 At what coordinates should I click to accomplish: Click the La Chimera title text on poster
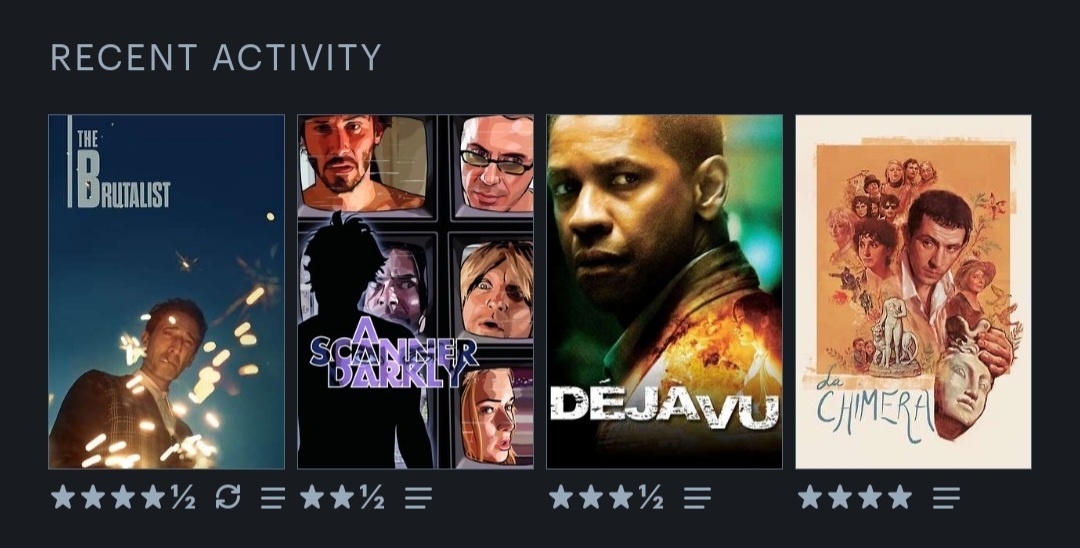pyautogui.click(x=874, y=408)
